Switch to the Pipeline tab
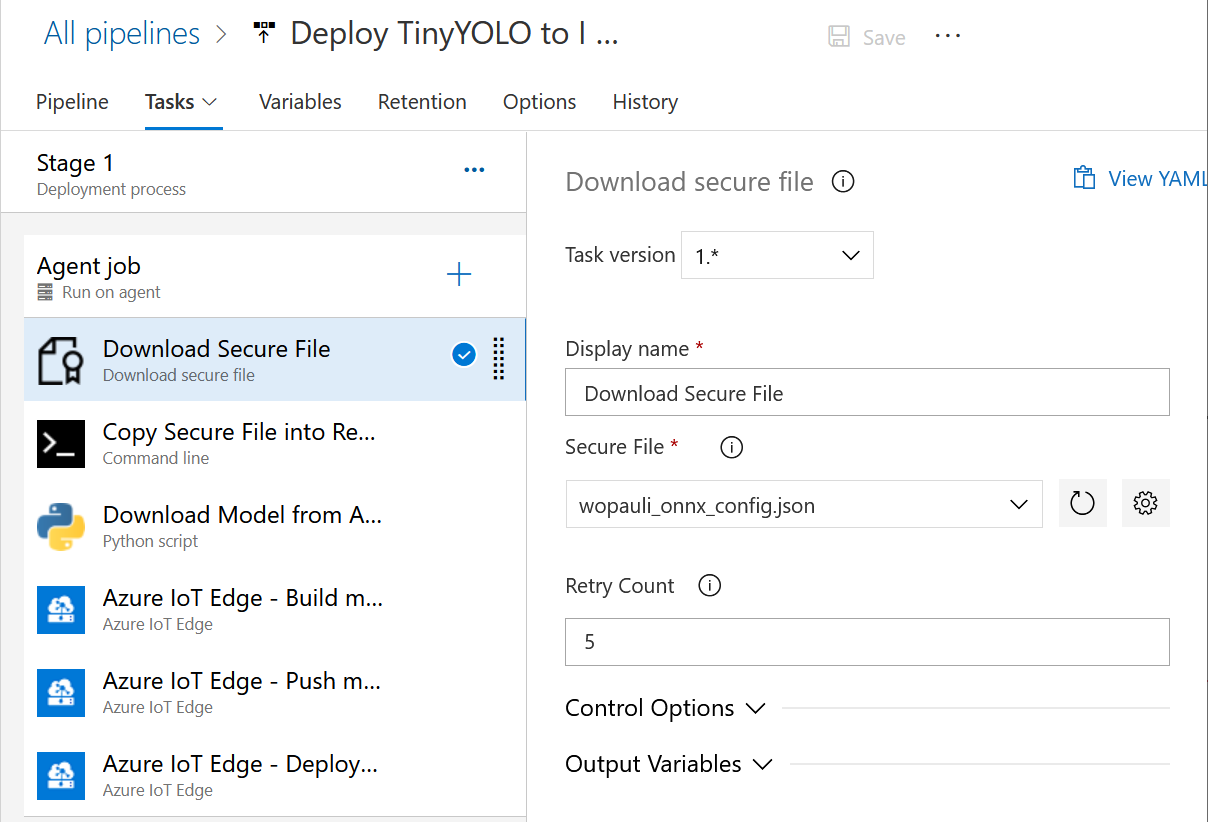The image size is (1208, 822). pos(72,102)
